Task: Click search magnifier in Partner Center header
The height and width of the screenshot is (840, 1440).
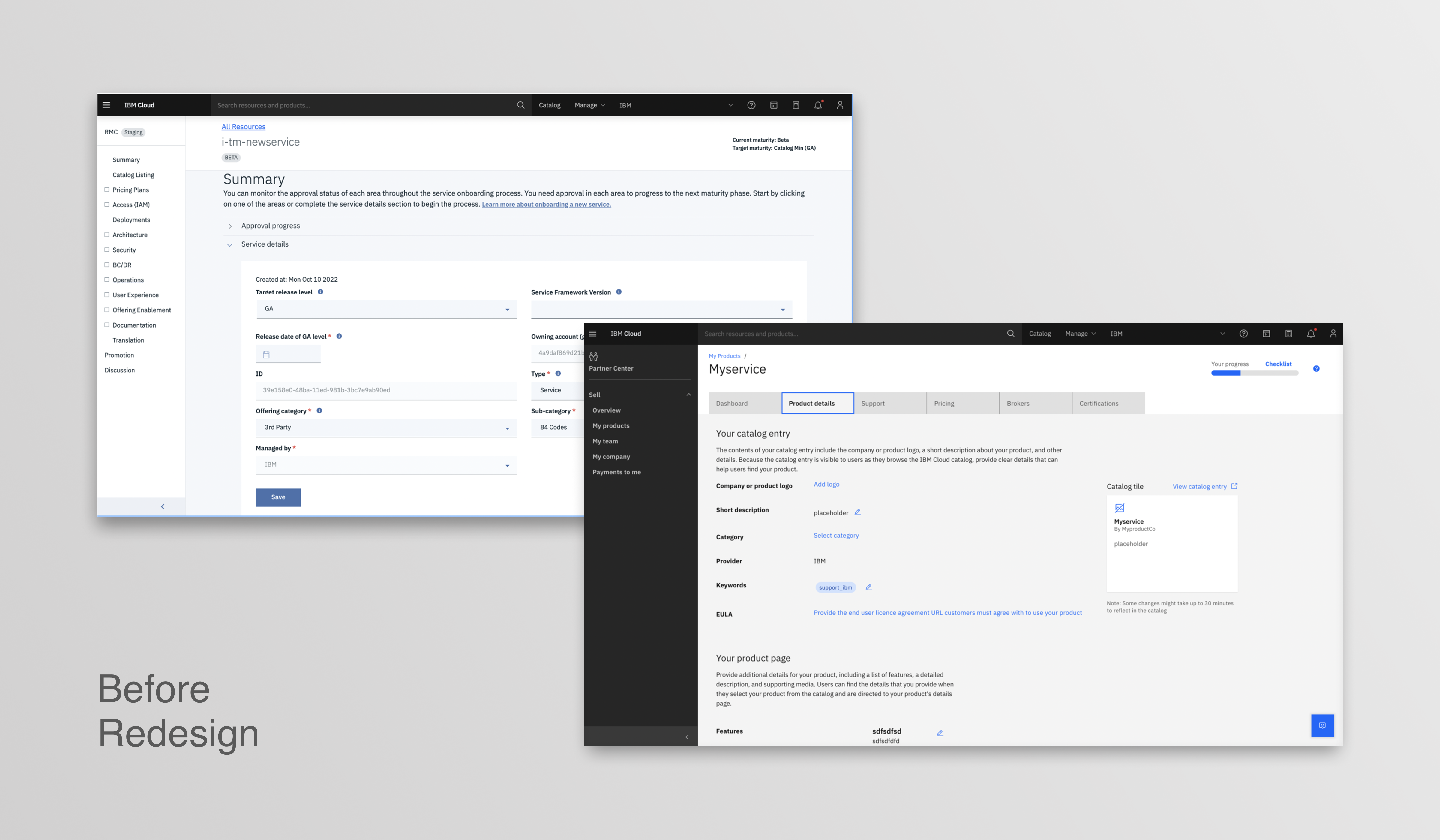Action: (x=1011, y=334)
